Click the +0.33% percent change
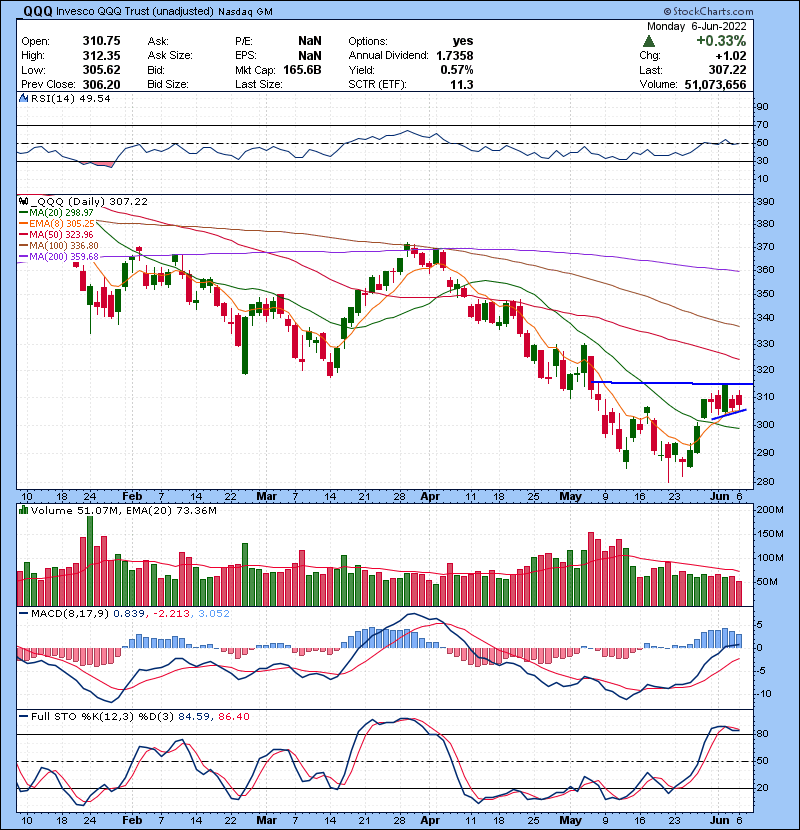The width and height of the screenshot is (800, 830). pyautogui.click(x=721, y=41)
